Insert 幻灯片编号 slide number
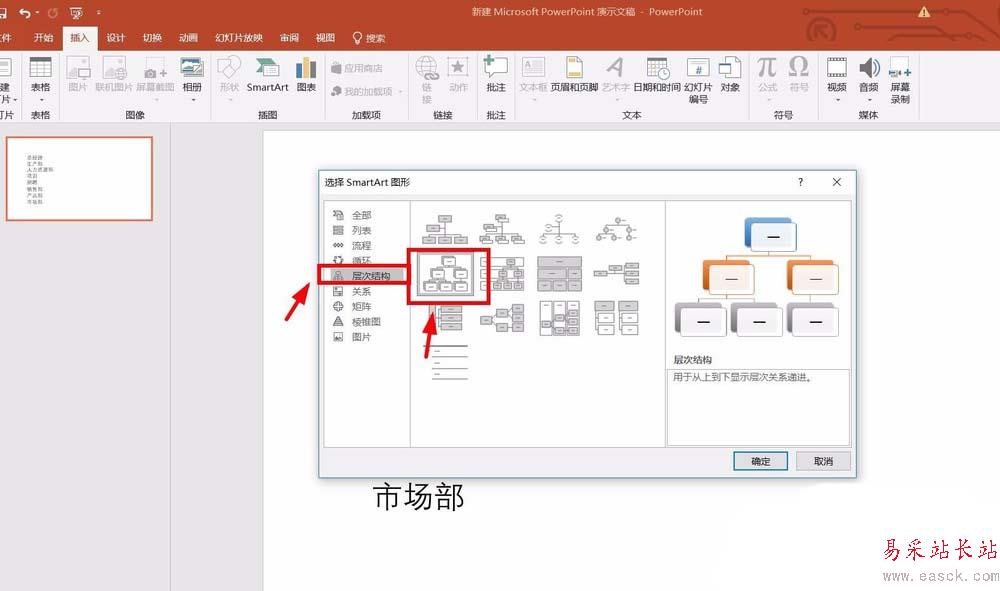The image size is (1000, 591). click(698, 80)
